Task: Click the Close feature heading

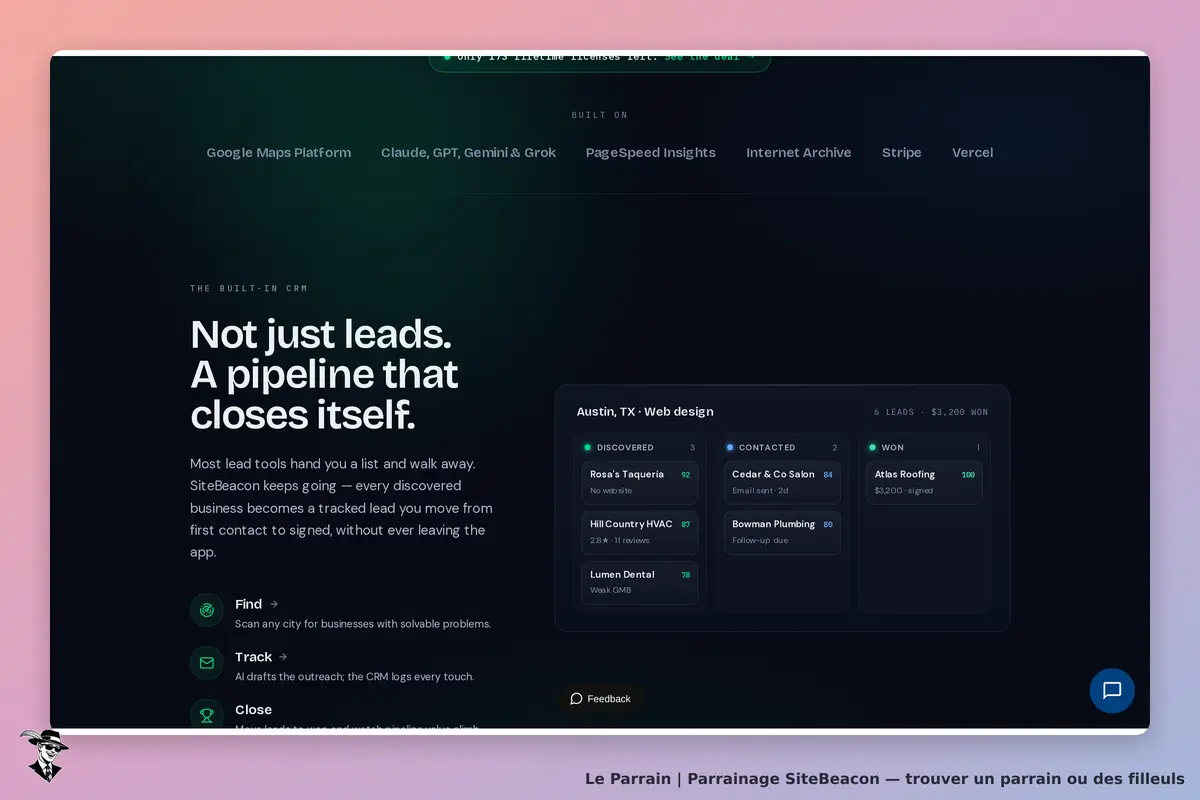Action: tap(253, 710)
